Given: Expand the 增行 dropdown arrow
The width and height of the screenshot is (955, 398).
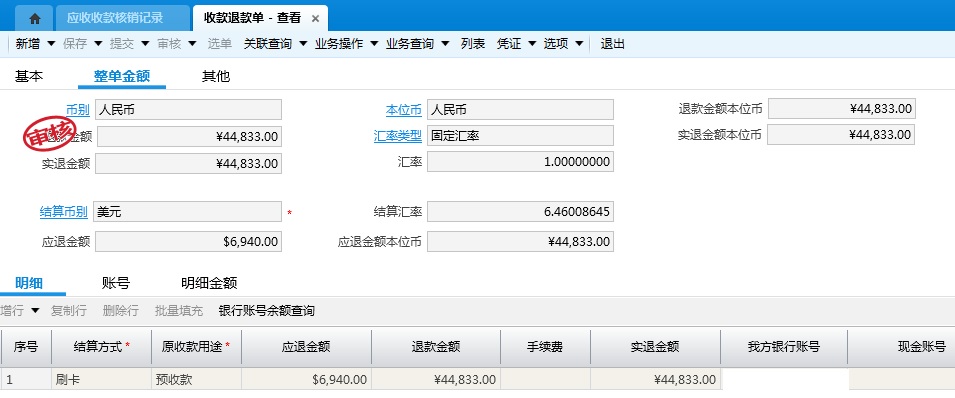Looking at the screenshot, I should coord(35,311).
